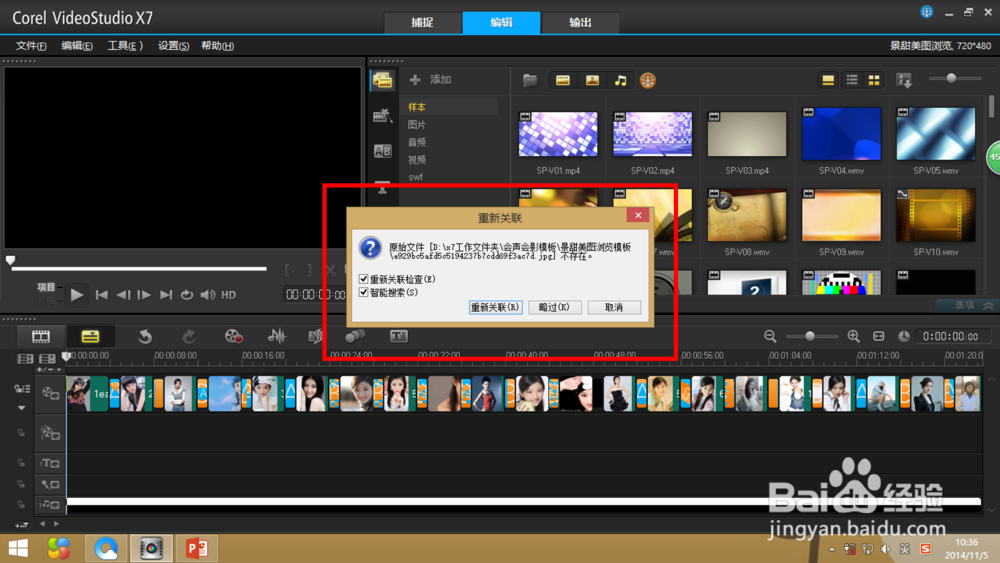This screenshot has height=563, width=1000.
Task: Click the 略过(K) skip button
Action: (x=554, y=307)
